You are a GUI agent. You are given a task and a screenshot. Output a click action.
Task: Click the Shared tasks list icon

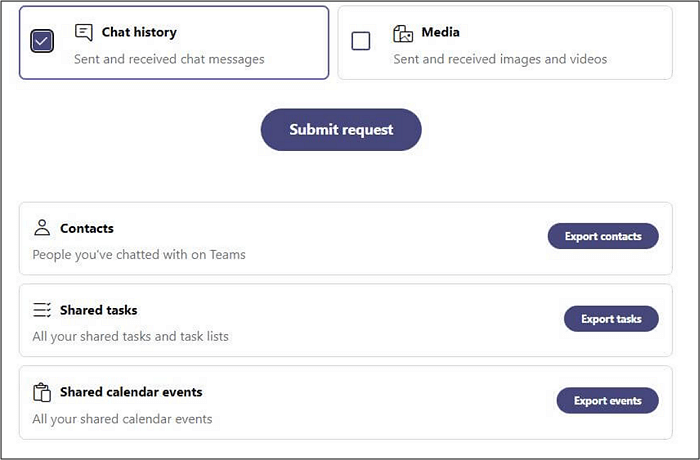42,309
